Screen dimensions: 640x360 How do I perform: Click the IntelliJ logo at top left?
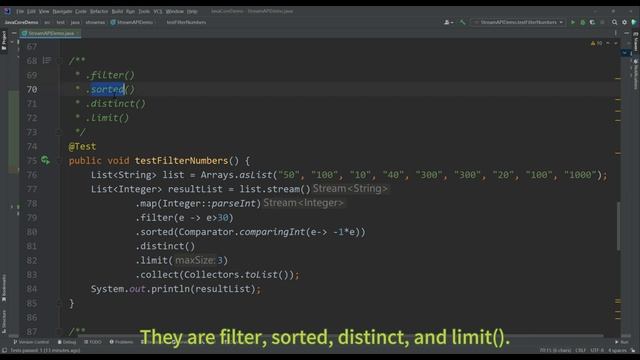7,11
